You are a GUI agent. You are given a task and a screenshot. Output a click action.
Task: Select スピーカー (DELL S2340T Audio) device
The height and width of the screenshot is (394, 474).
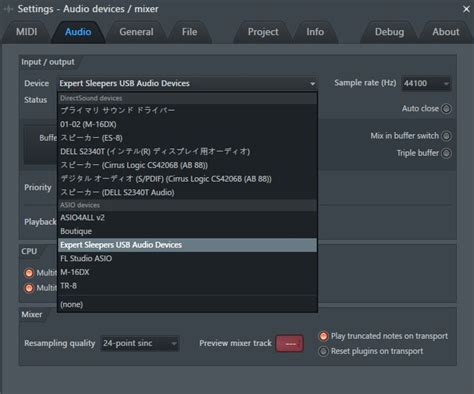[x=187, y=193]
